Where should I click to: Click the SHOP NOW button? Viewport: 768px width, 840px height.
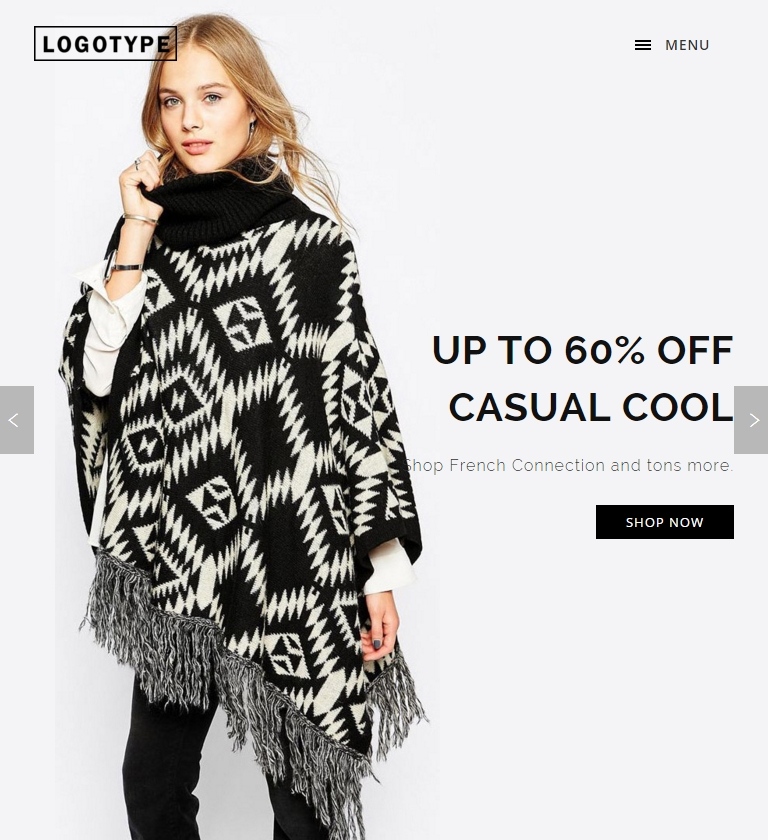[x=665, y=522]
